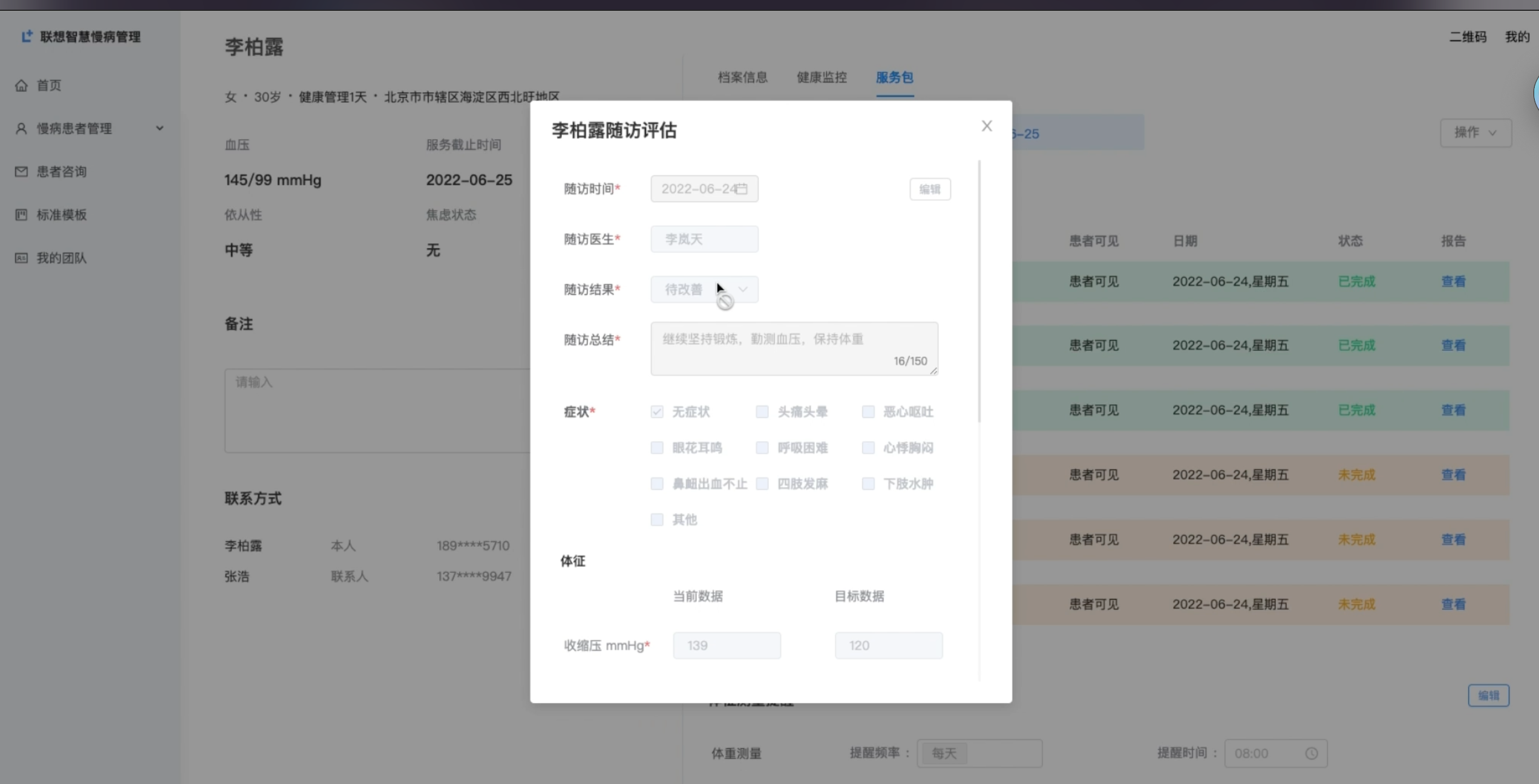Click 查看 in the second 未完成 row

coord(1453,540)
